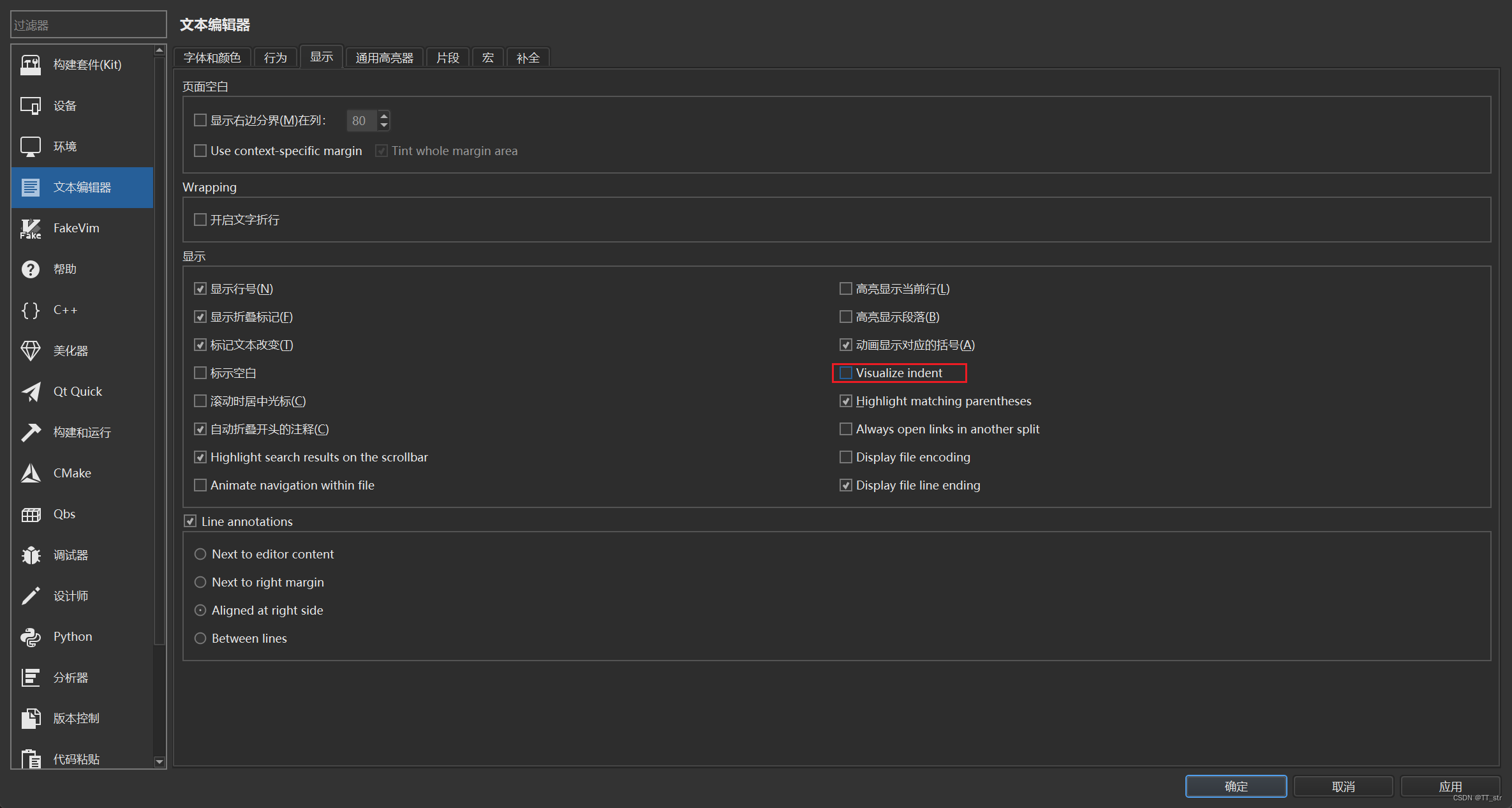
Task: Click the margin column value 80 field
Action: tap(362, 121)
